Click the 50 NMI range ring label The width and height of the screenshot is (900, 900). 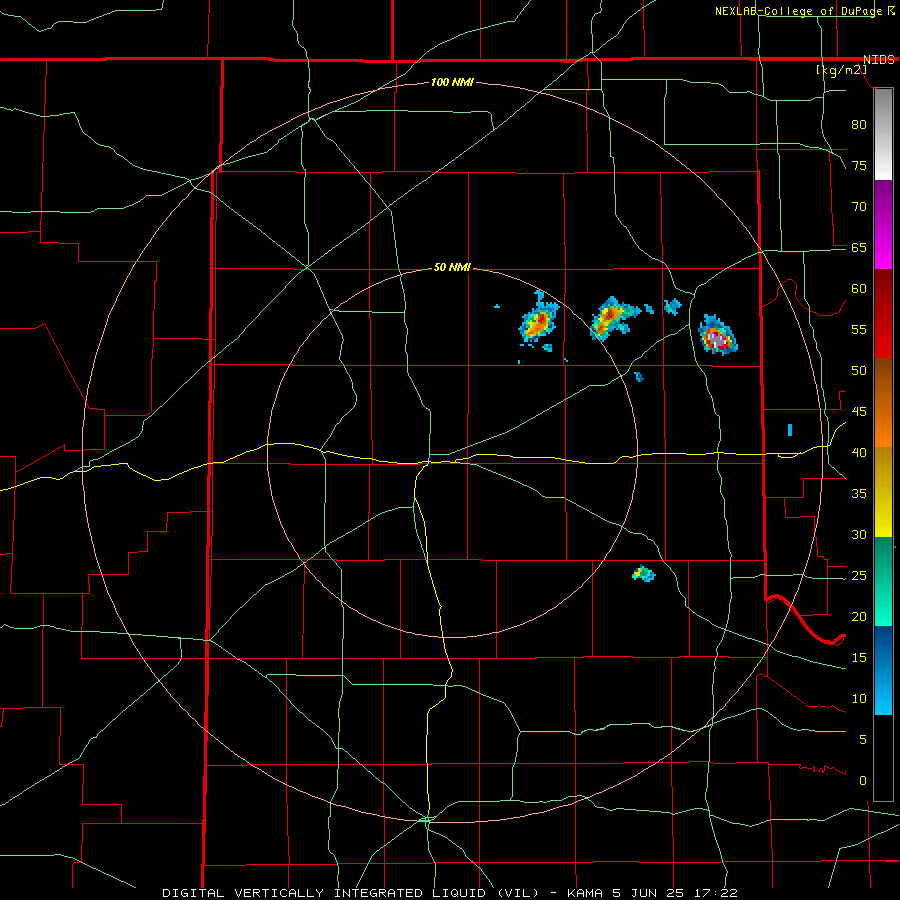tap(452, 267)
